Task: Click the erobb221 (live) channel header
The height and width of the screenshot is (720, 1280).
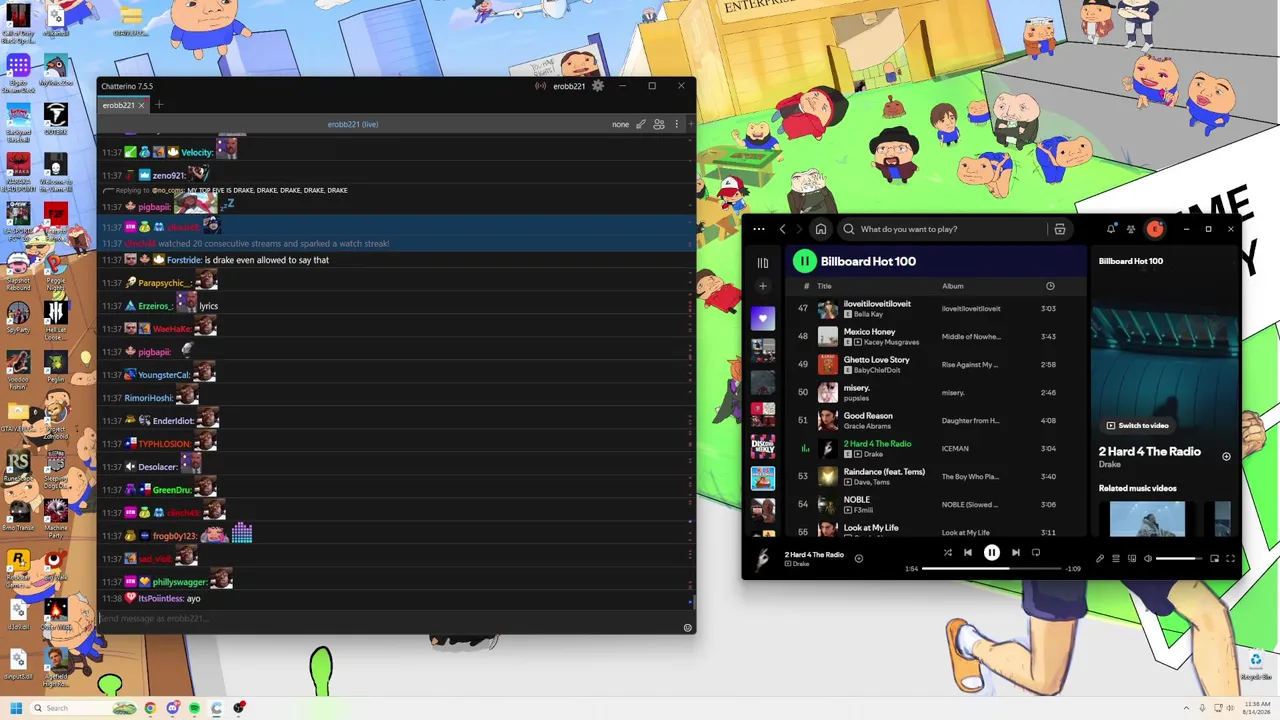Action: [x=353, y=124]
